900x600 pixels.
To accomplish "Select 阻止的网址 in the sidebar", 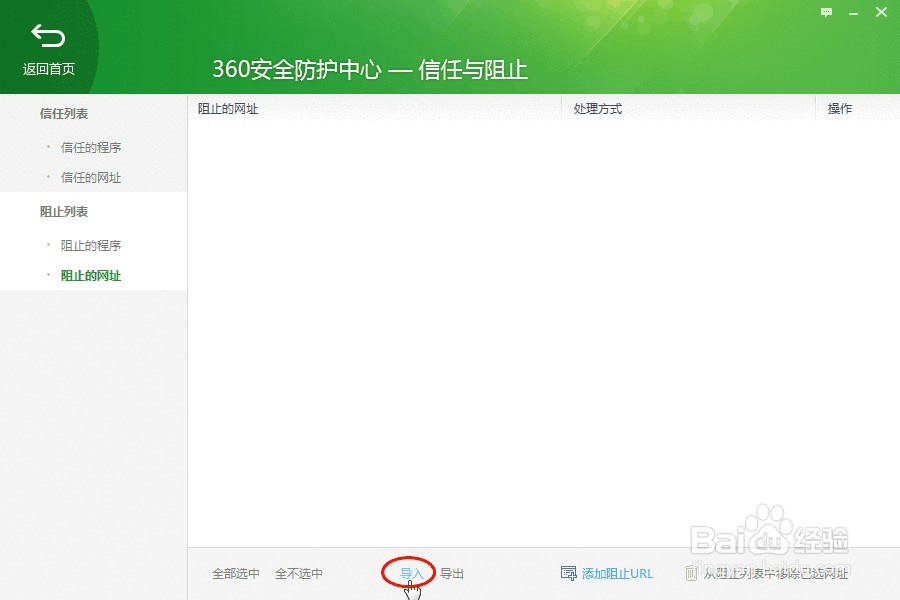I will [91, 276].
